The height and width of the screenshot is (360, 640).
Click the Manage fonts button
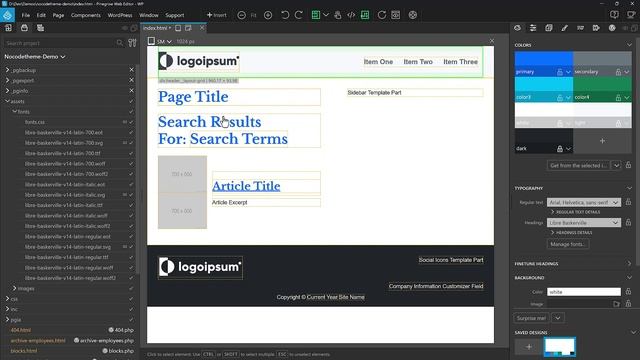[568, 244]
